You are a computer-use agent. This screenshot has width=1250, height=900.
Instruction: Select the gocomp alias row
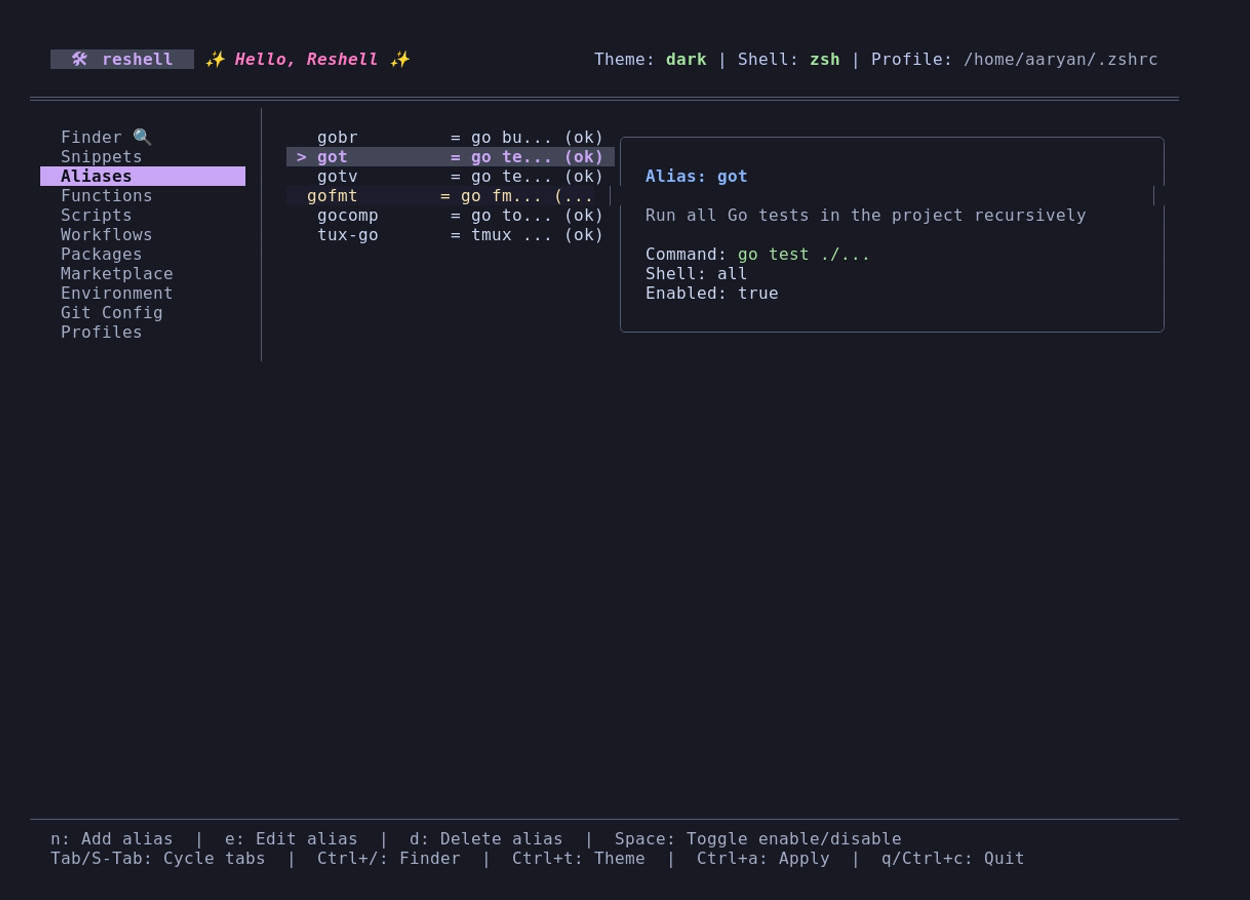(x=450, y=215)
